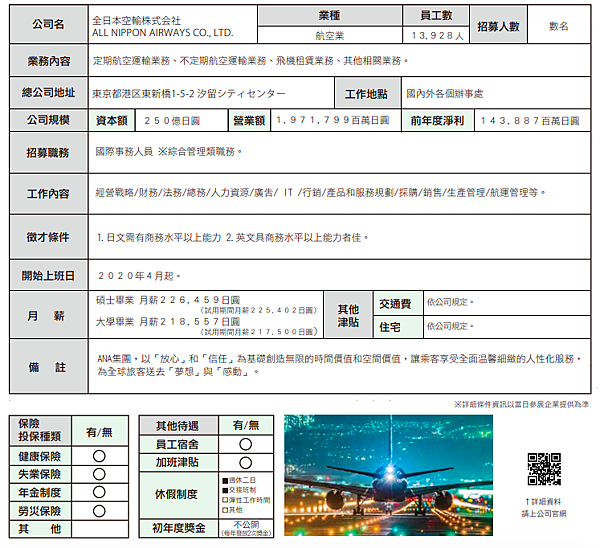Select the ALL NIPPON AIRWAYS CO., LTD. text
The width and height of the screenshot is (600, 548).
[x=162, y=33]
